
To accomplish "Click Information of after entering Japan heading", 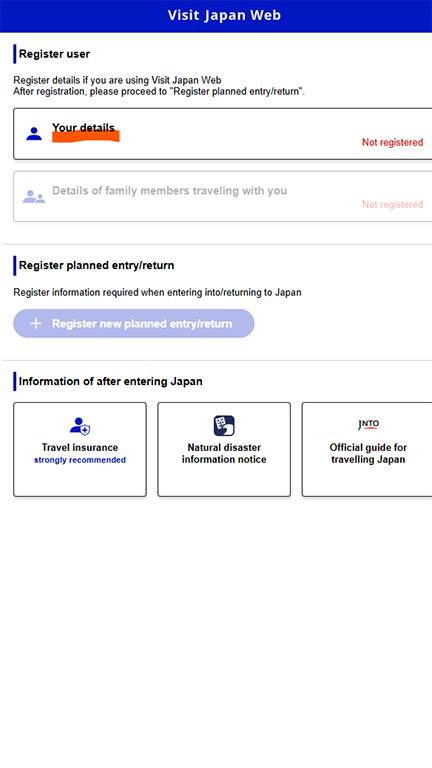I will [111, 381].
